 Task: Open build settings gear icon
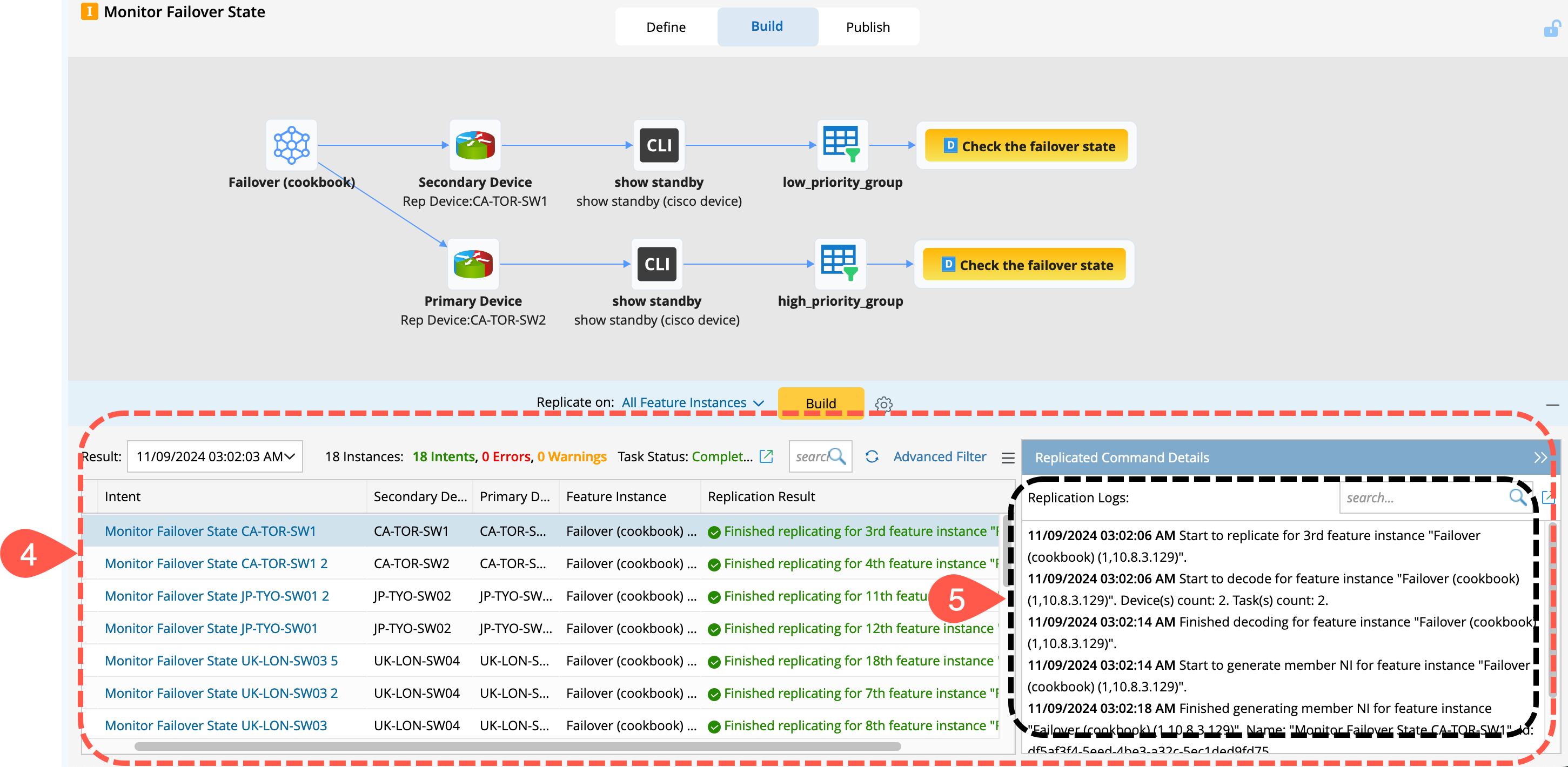point(883,404)
